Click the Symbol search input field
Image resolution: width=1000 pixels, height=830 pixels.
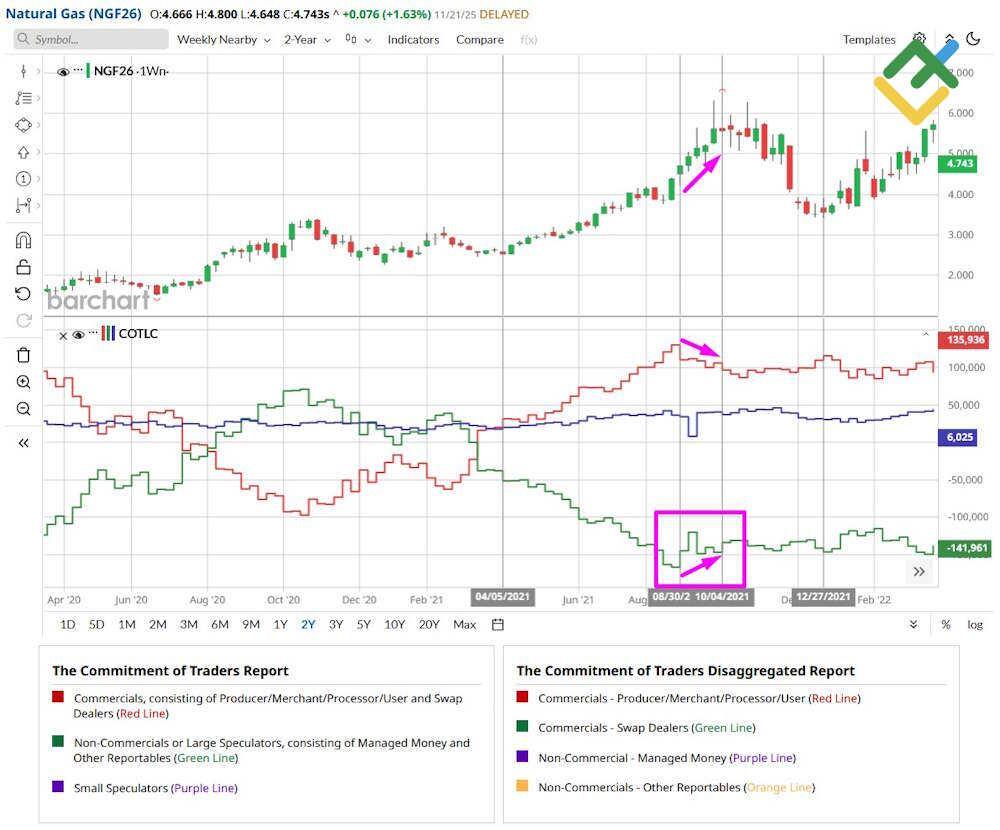pos(90,39)
